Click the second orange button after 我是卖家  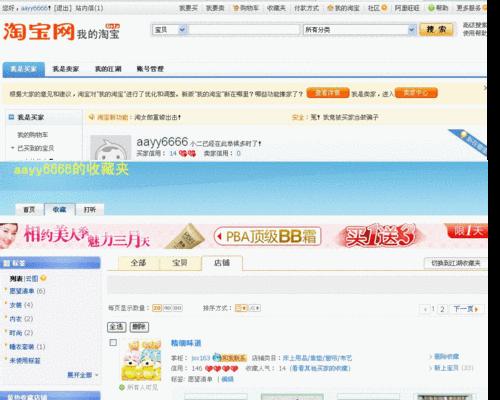[x=416, y=93]
